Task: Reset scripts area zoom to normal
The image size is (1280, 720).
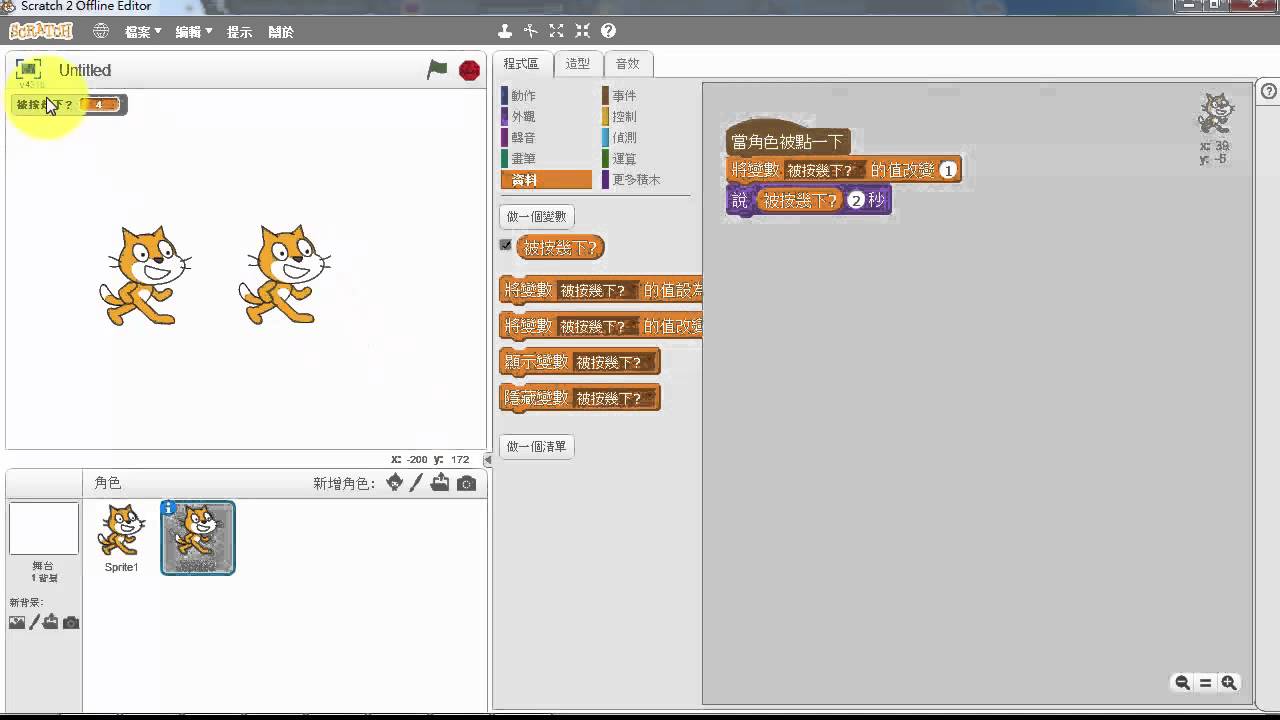Action: 1205,683
